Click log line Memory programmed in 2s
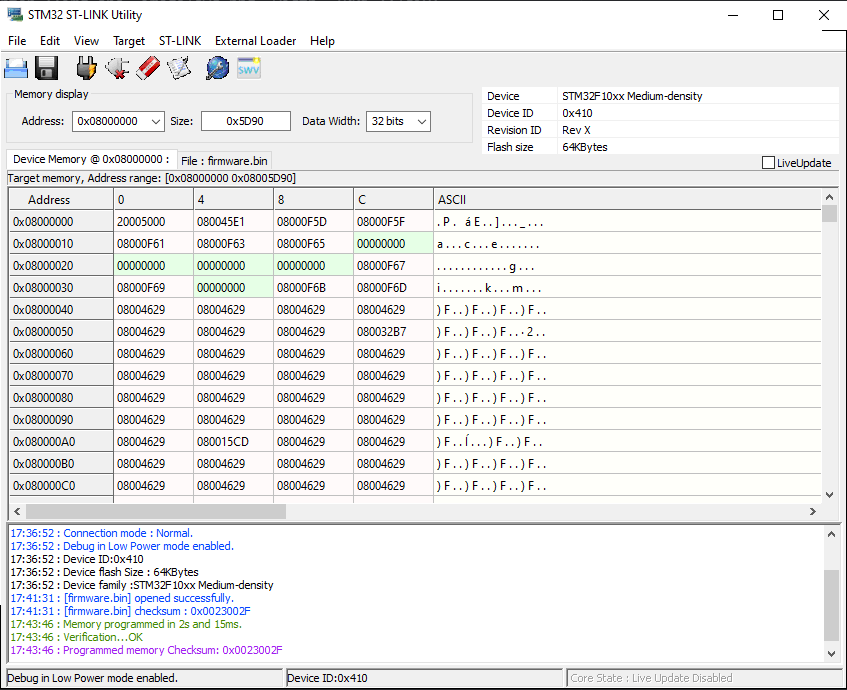847x690 pixels. (x=126, y=624)
